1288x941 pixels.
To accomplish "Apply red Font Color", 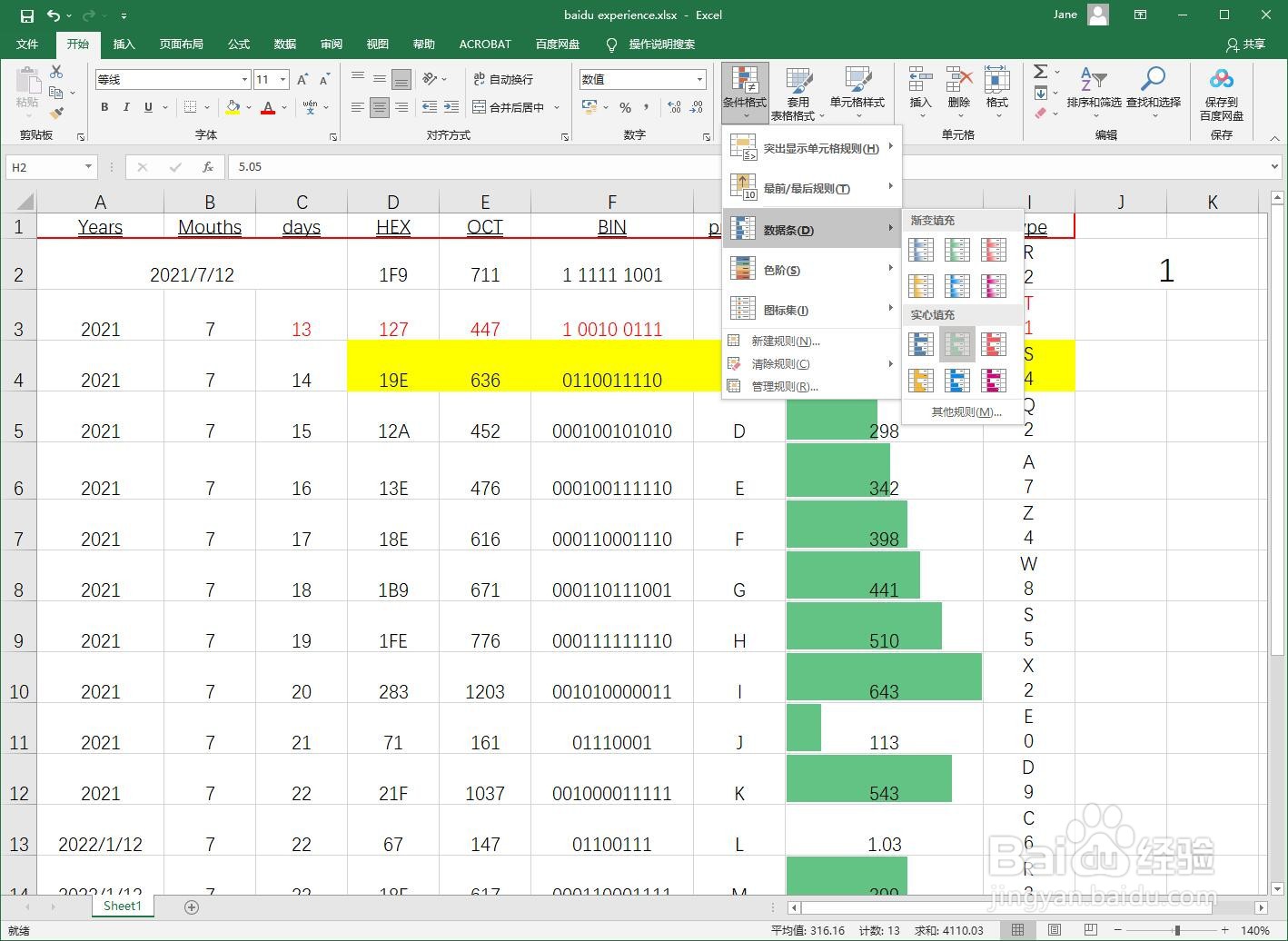I will point(268,107).
